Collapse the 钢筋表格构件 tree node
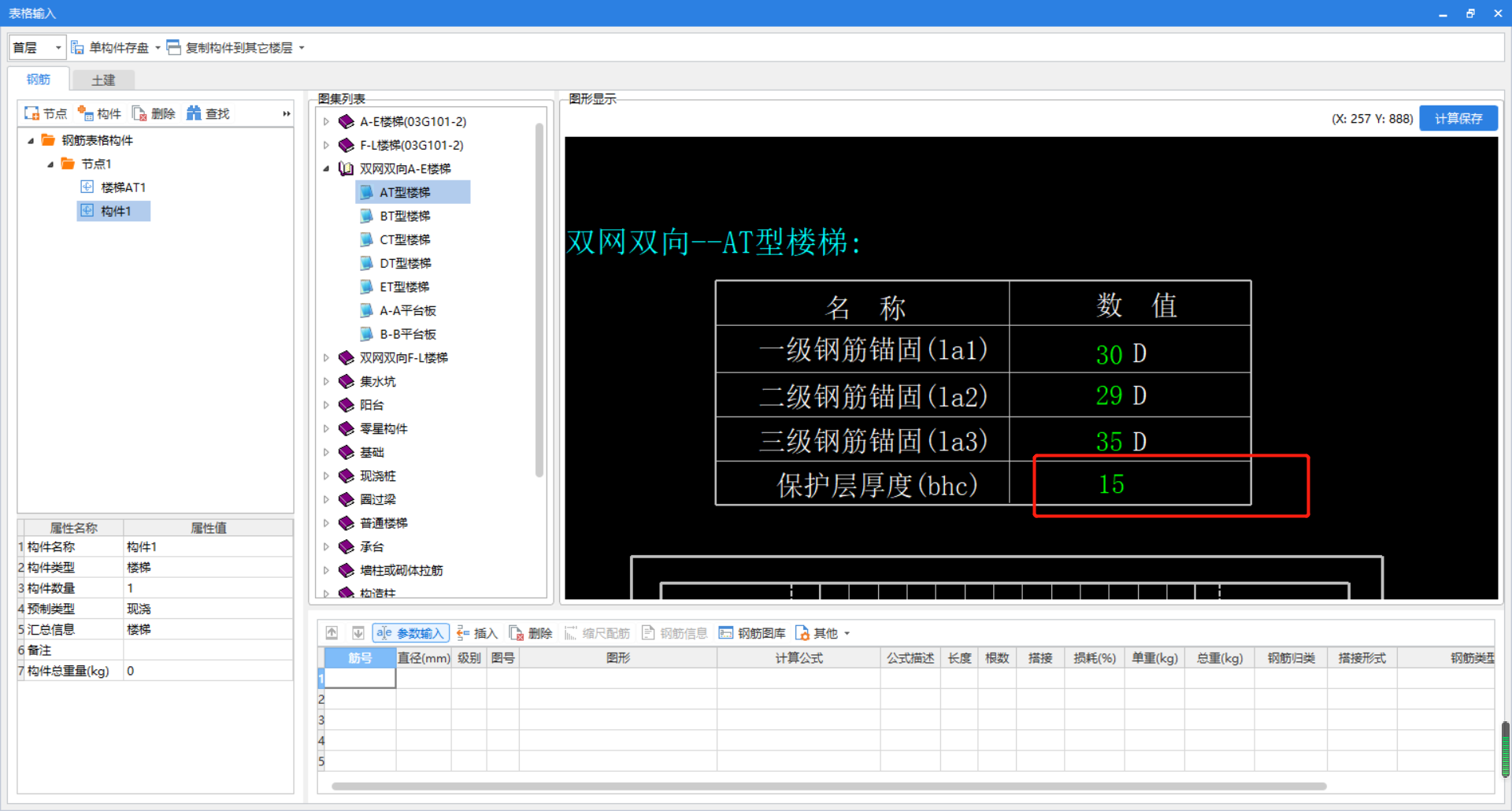The image size is (1512, 811). [x=31, y=140]
